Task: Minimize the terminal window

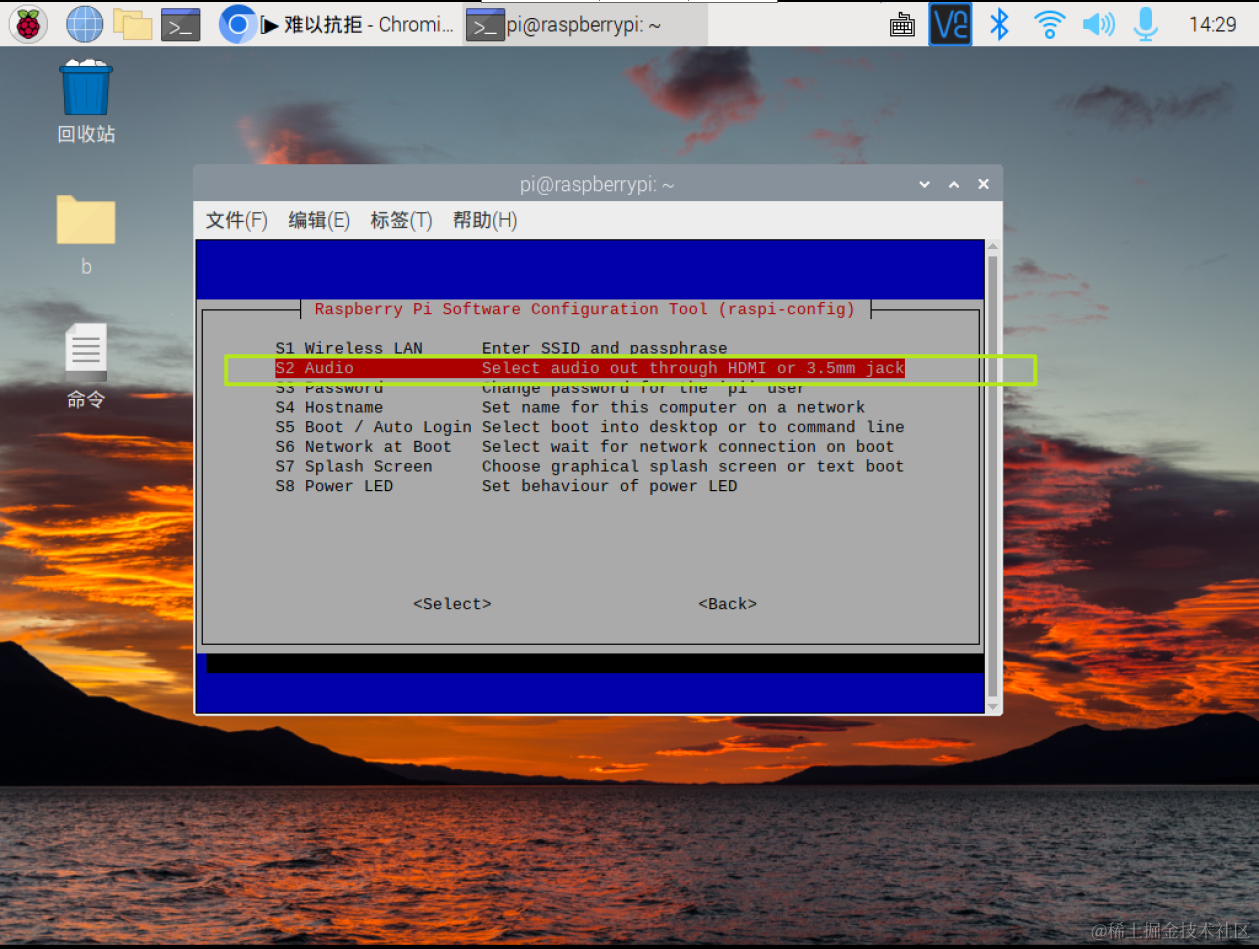Action: click(924, 185)
